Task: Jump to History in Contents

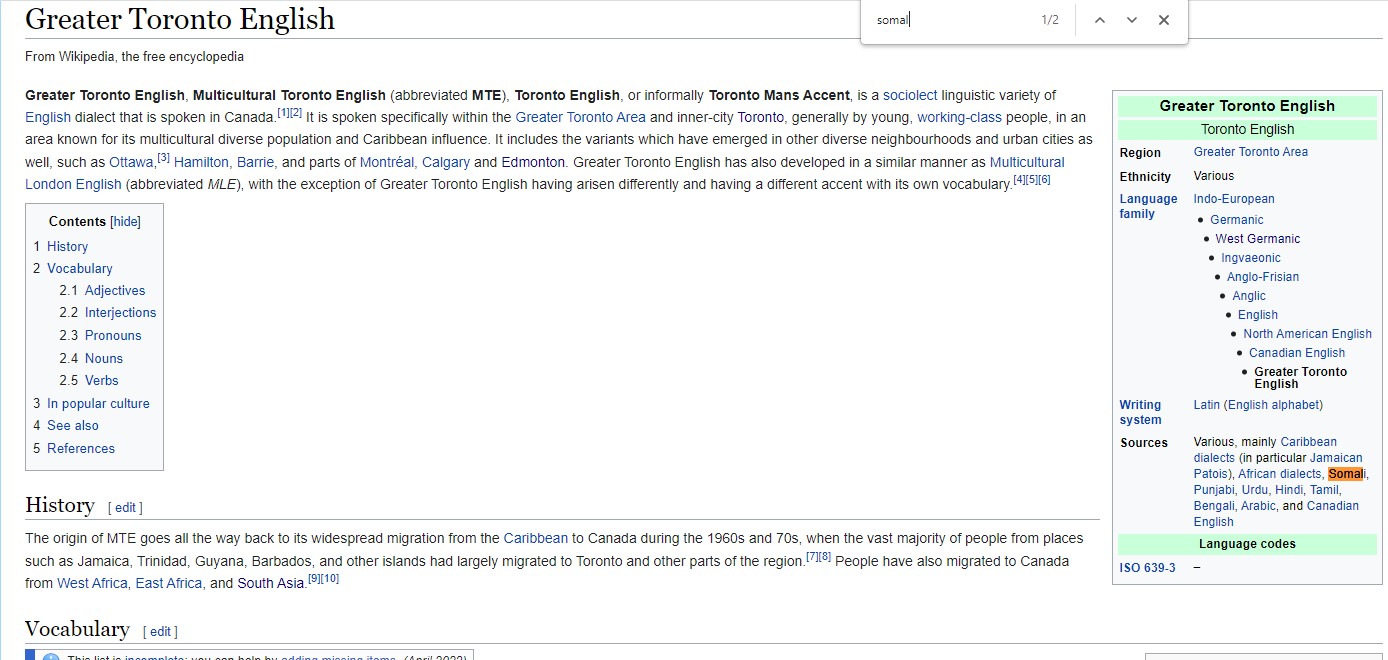Action: coord(67,246)
